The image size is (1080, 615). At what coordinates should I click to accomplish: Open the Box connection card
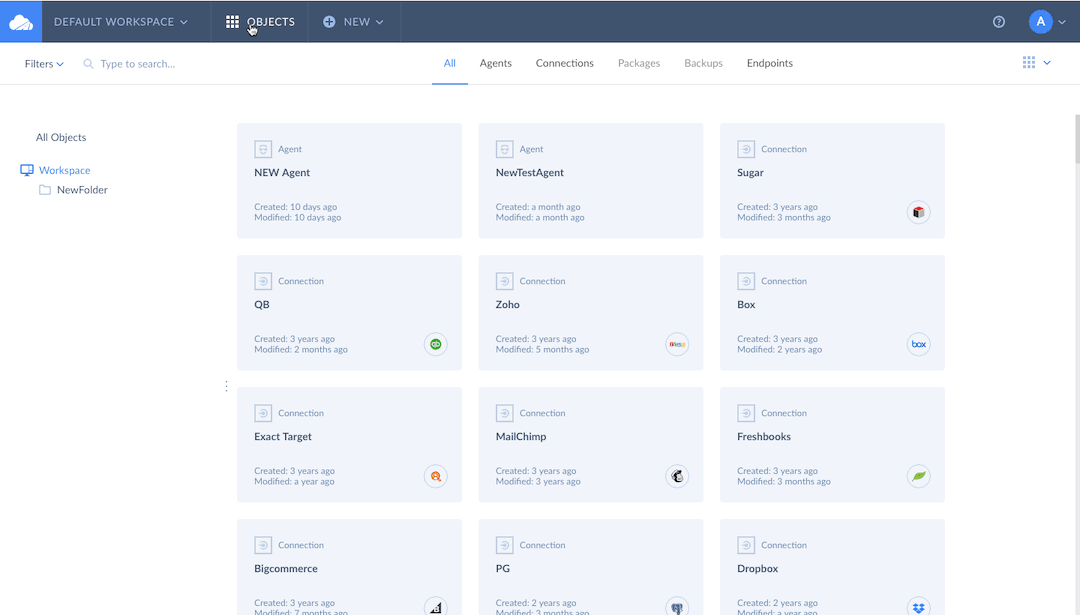click(832, 313)
